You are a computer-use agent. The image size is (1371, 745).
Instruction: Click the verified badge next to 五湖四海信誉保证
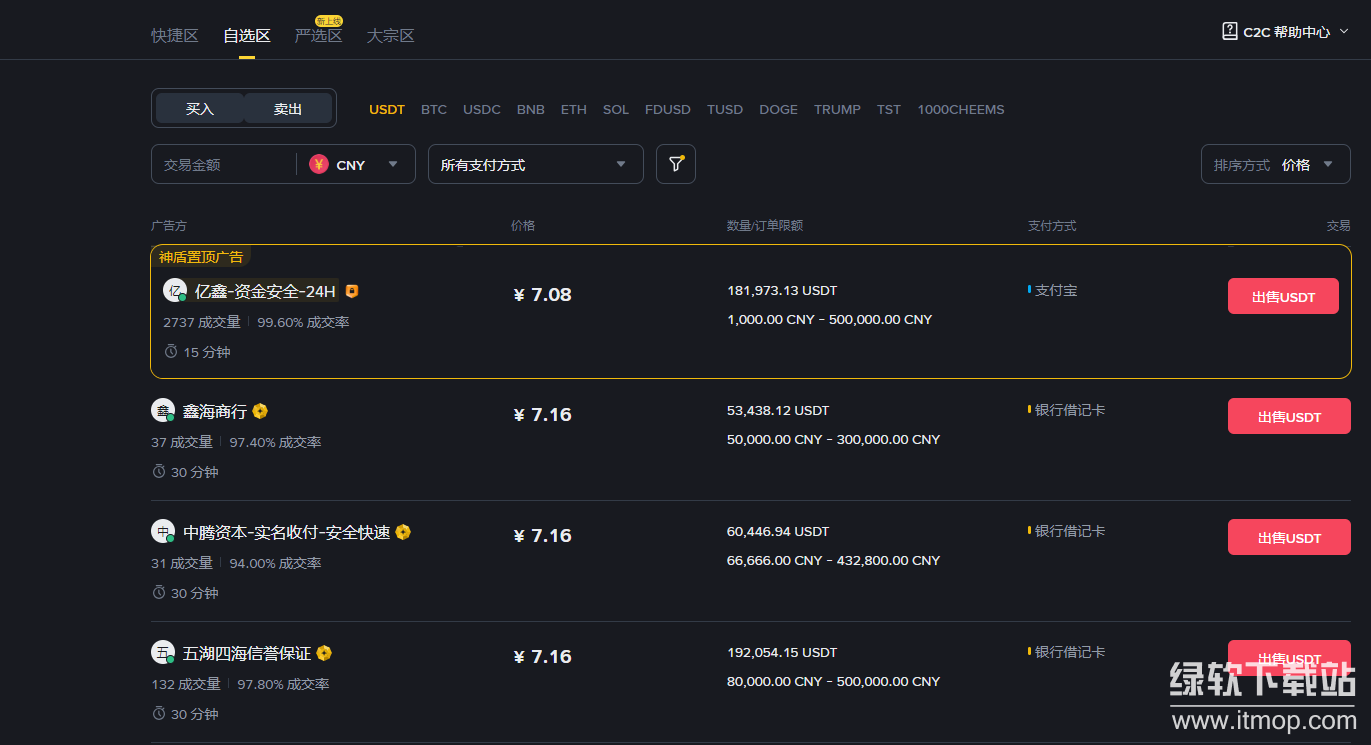coord(324,653)
